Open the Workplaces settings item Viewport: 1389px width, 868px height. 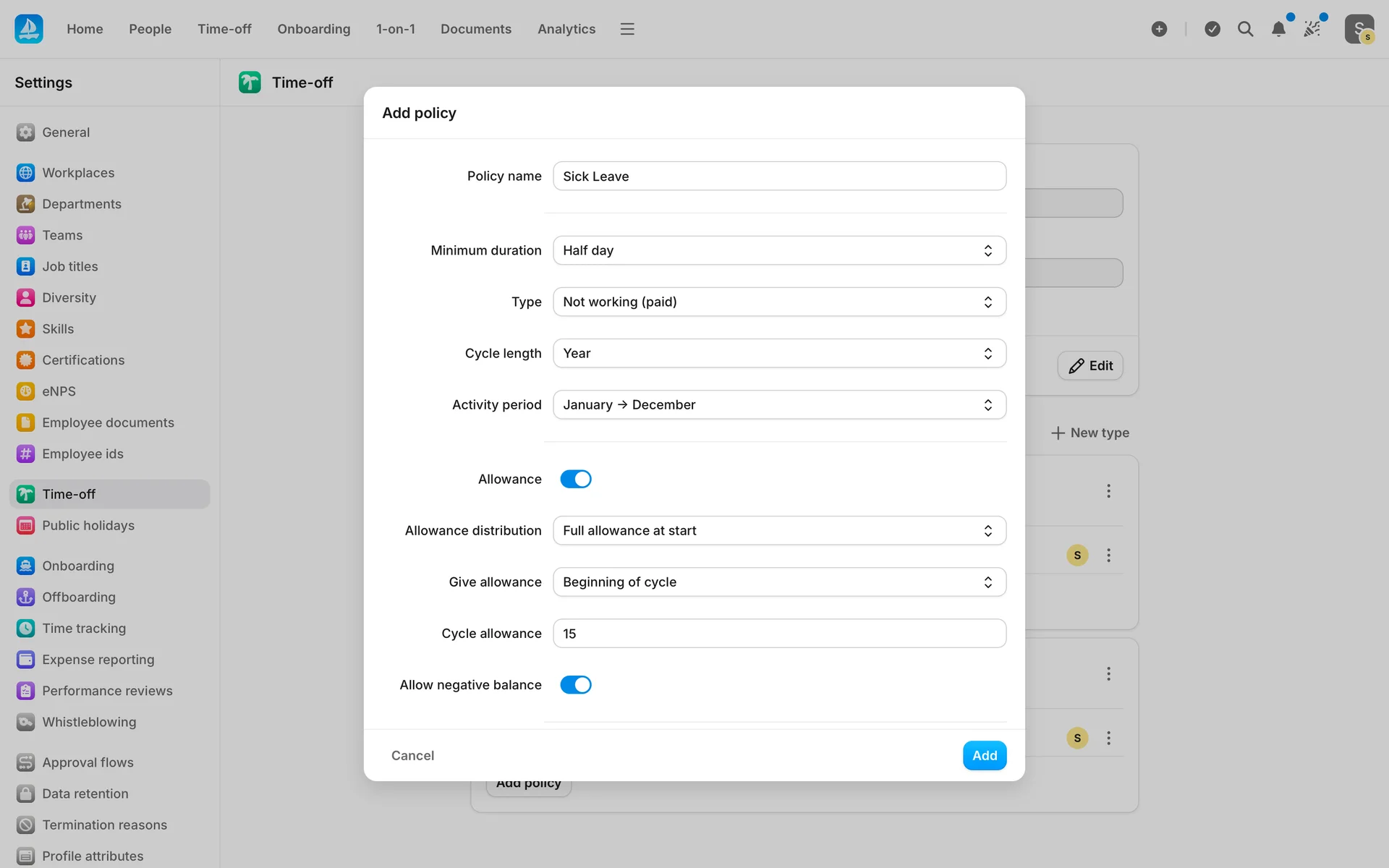(x=78, y=173)
